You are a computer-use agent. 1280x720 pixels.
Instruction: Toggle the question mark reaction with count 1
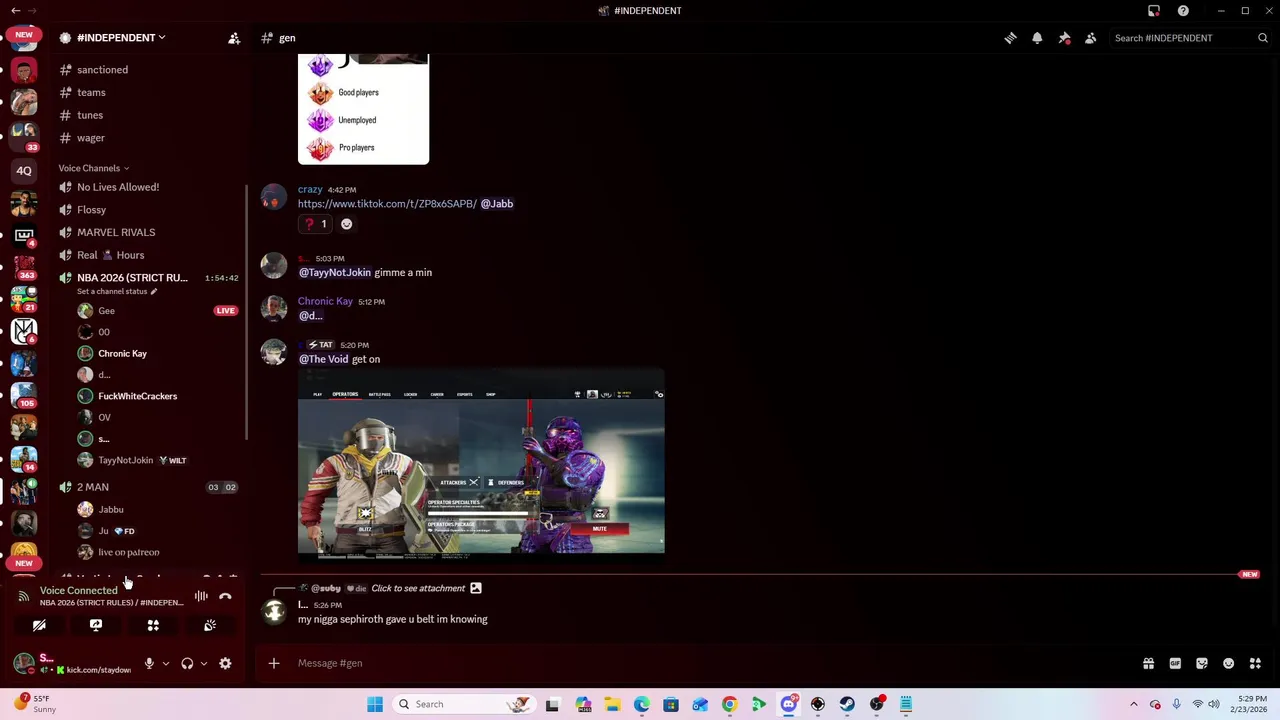[x=316, y=224]
